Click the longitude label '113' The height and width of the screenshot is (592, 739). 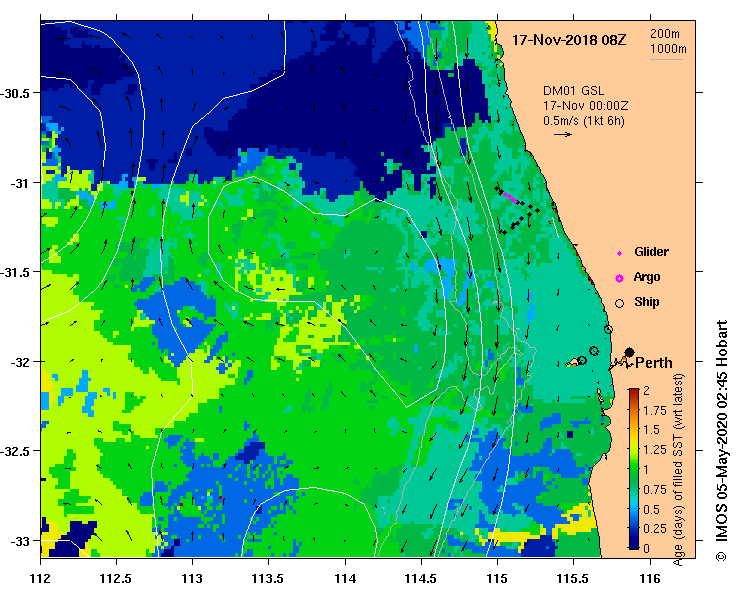coord(192,578)
